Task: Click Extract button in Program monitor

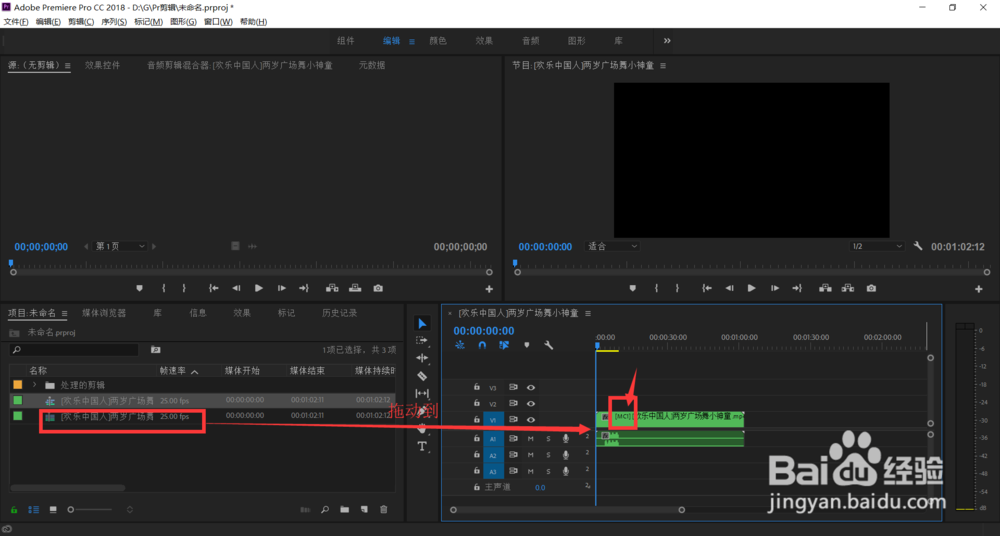Action: [848, 288]
